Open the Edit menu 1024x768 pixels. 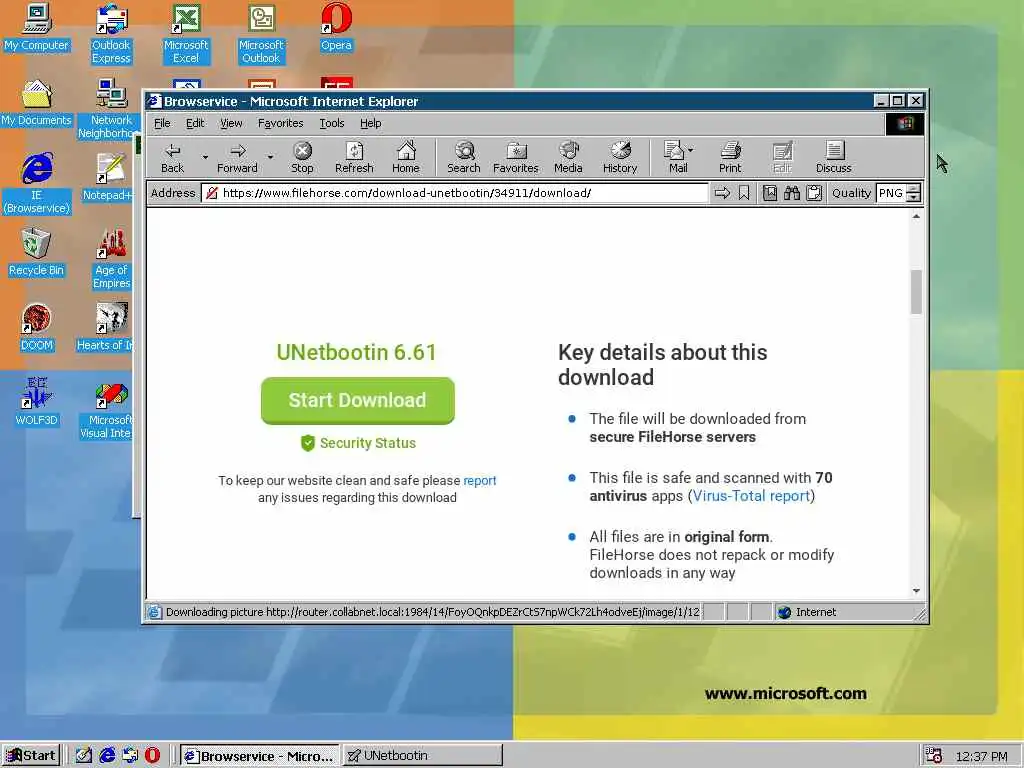pos(195,123)
